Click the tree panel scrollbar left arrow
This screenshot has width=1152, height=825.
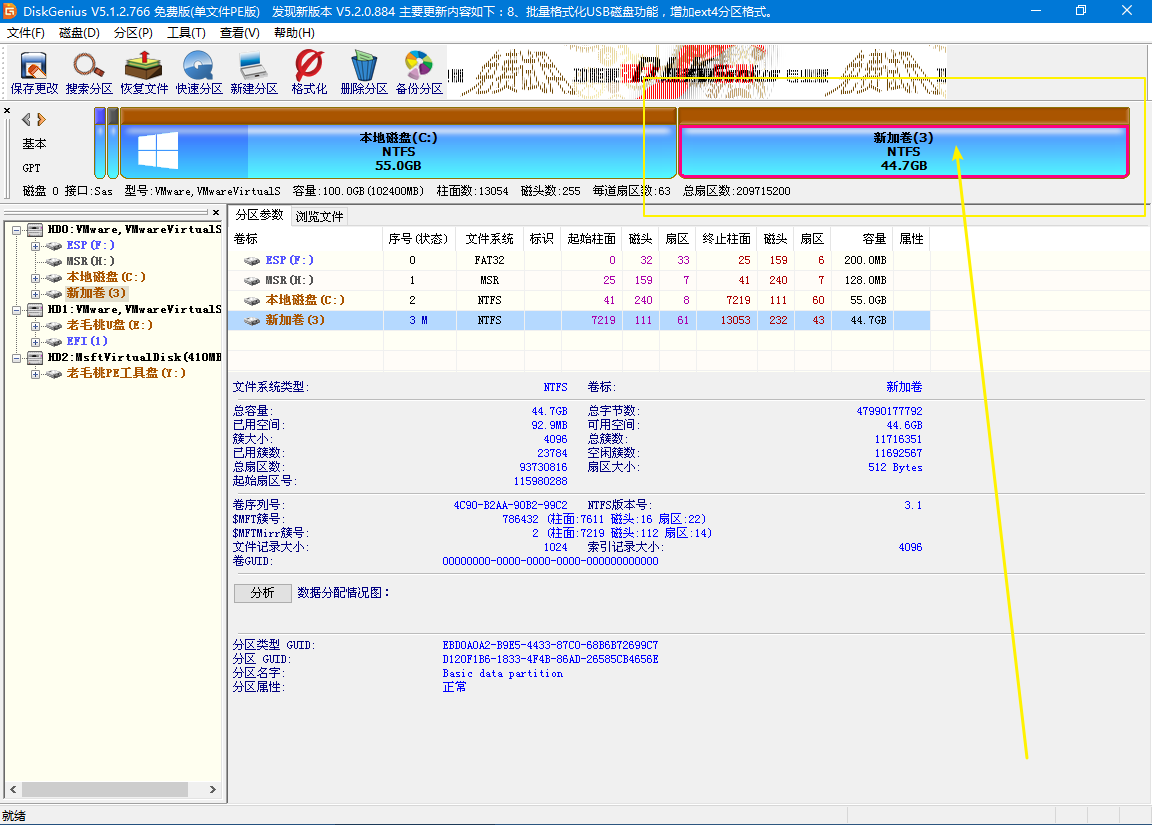(12, 789)
